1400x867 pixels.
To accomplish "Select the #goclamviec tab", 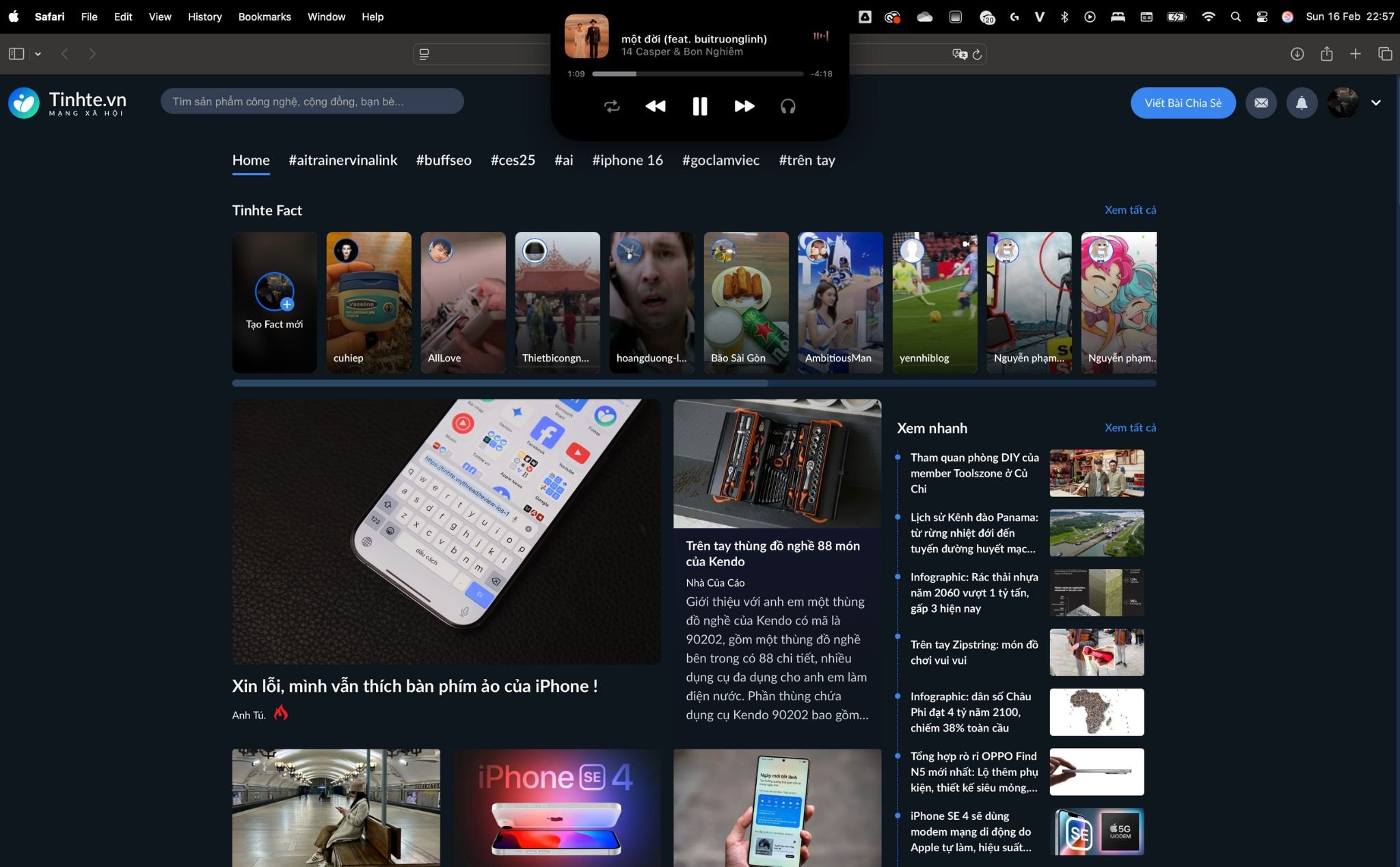I will [721, 160].
